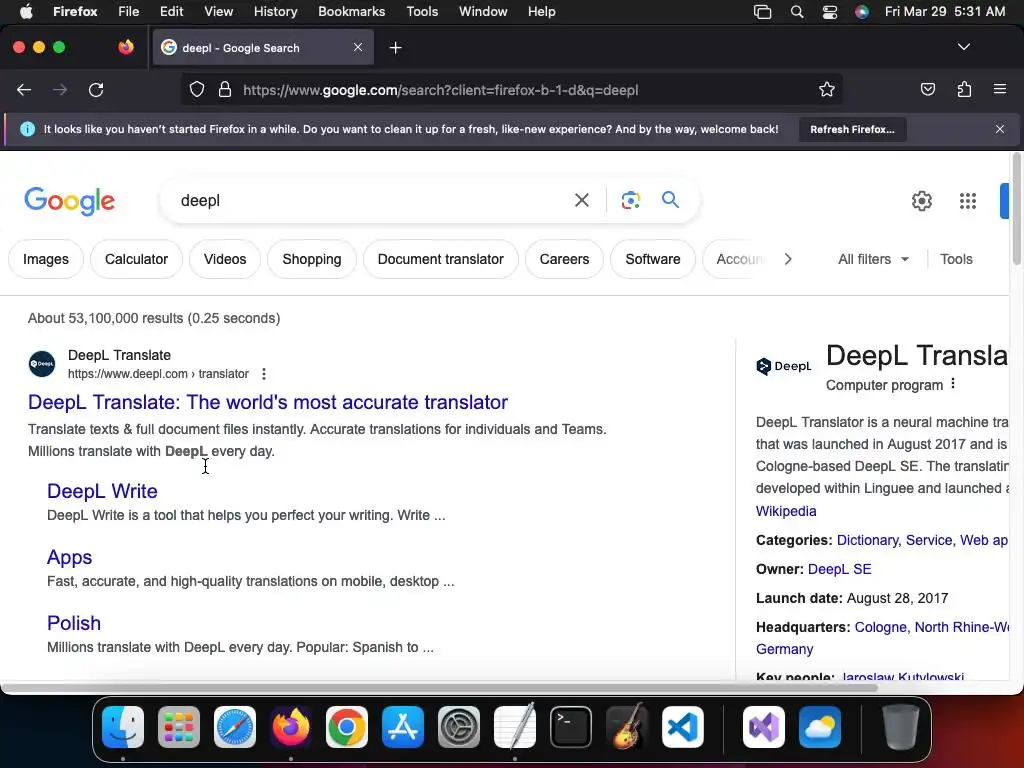The width and height of the screenshot is (1024, 768).
Task: Reload the current page
Action: (96, 90)
